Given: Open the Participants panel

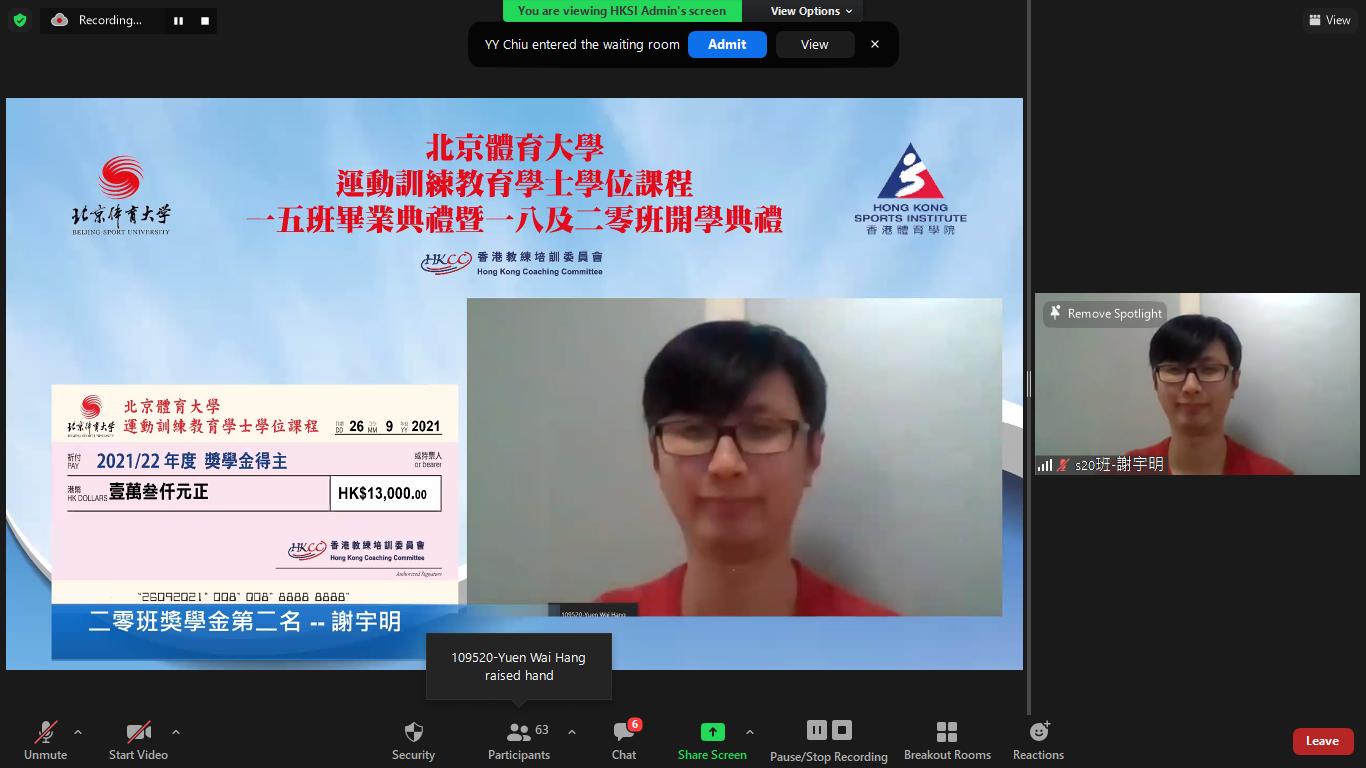Looking at the screenshot, I should (x=519, y=741).
